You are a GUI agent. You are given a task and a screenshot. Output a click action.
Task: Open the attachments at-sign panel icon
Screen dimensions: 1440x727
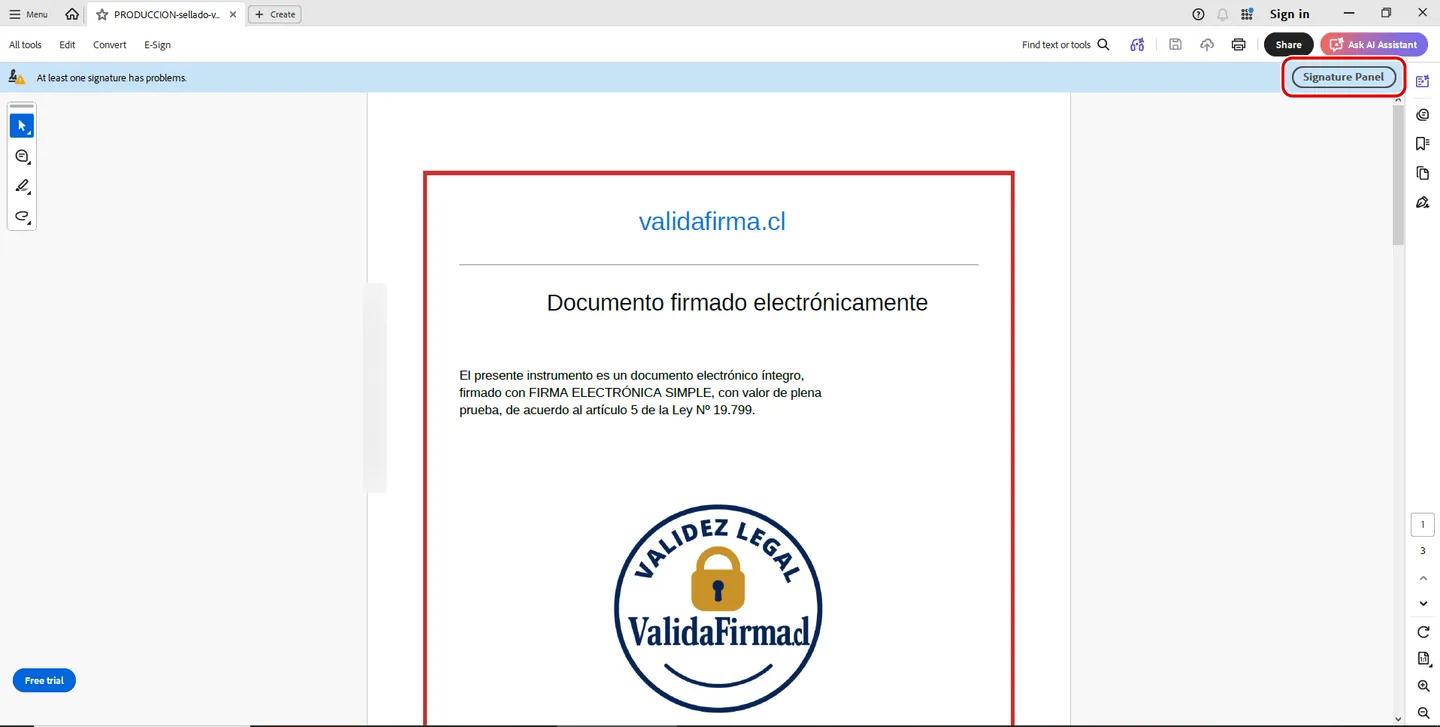[1423, 115]
